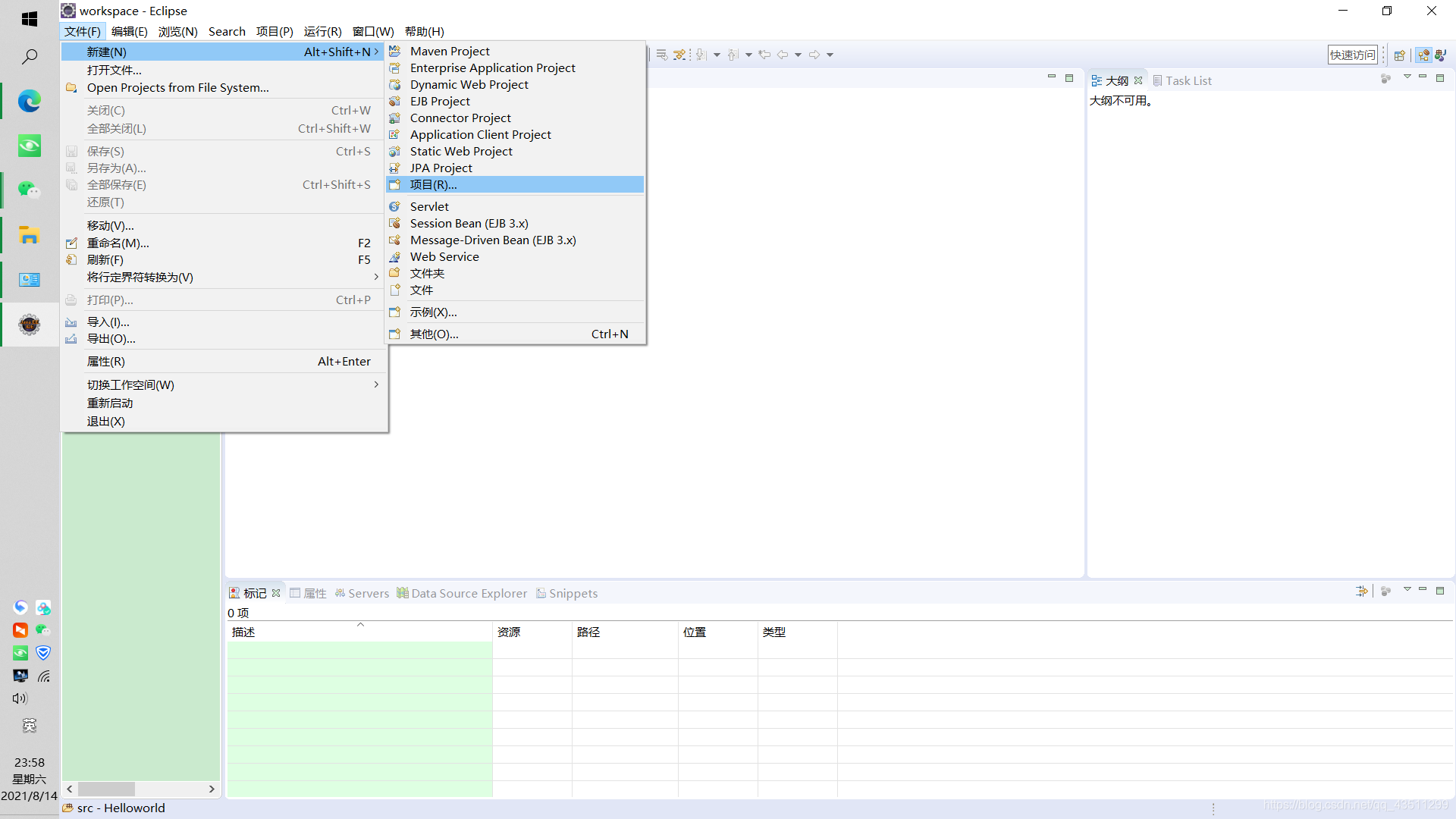Viewport: 1456px width, 819px height.
Task: Choose Dynamic Web Project
Action: 516,84
